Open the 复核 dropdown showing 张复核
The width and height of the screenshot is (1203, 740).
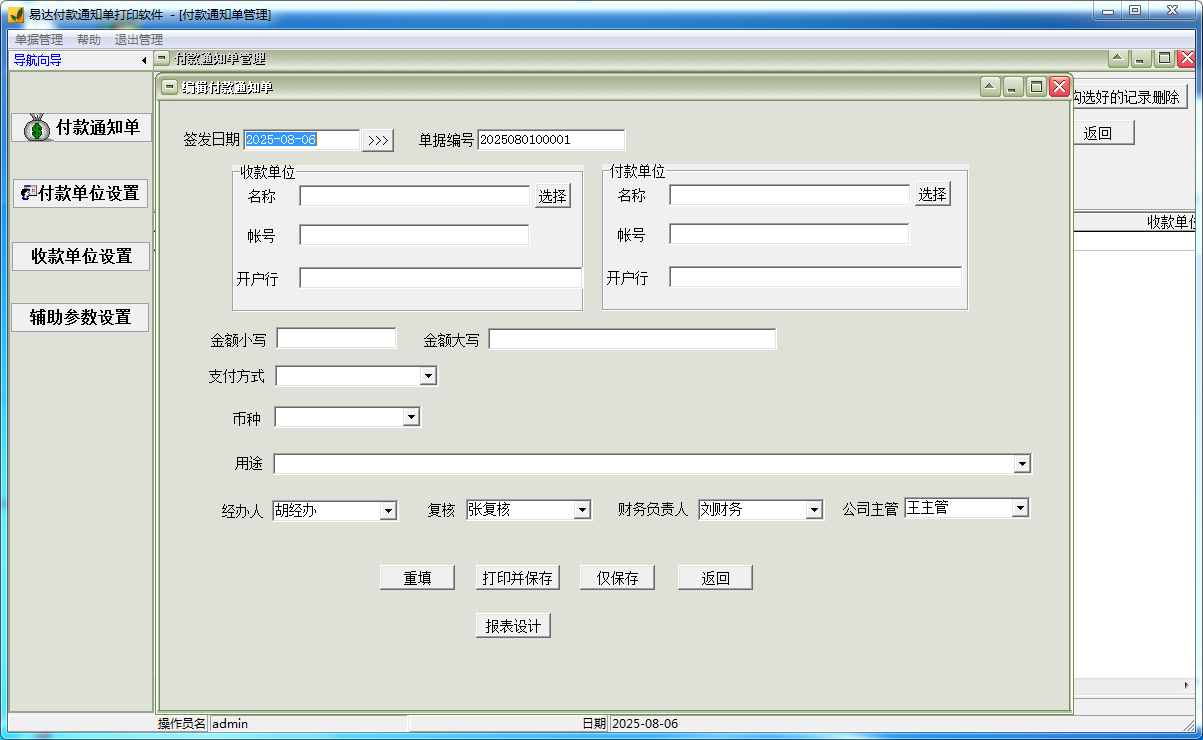(583, 509)
